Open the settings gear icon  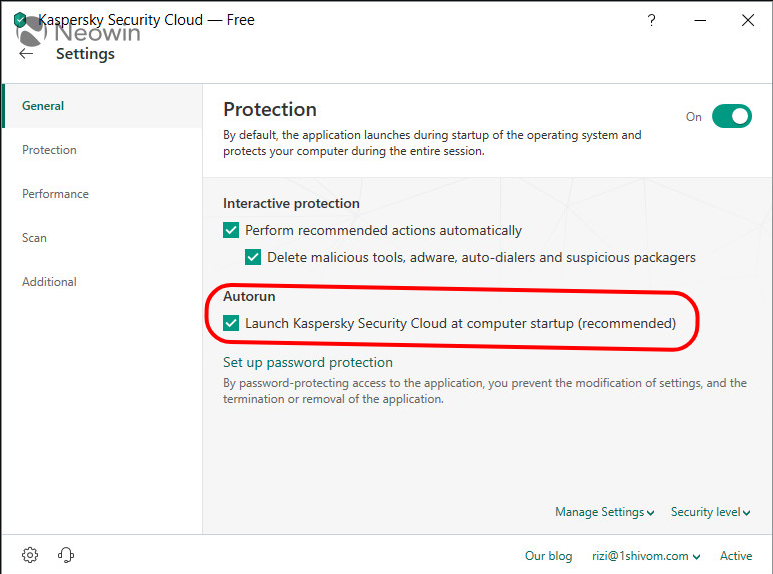pos(30,555)
